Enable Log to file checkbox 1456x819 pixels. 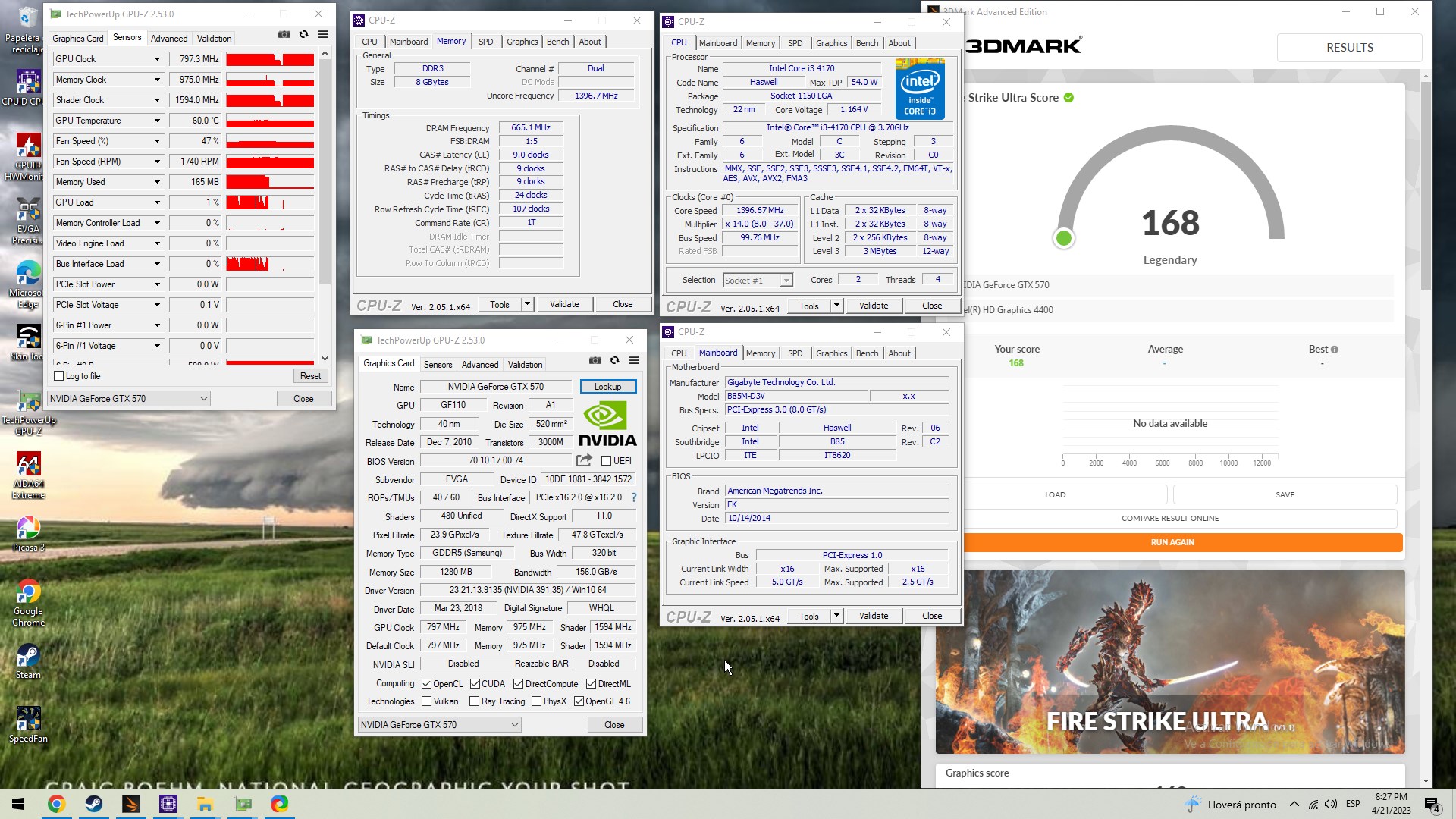coord(58,376)
